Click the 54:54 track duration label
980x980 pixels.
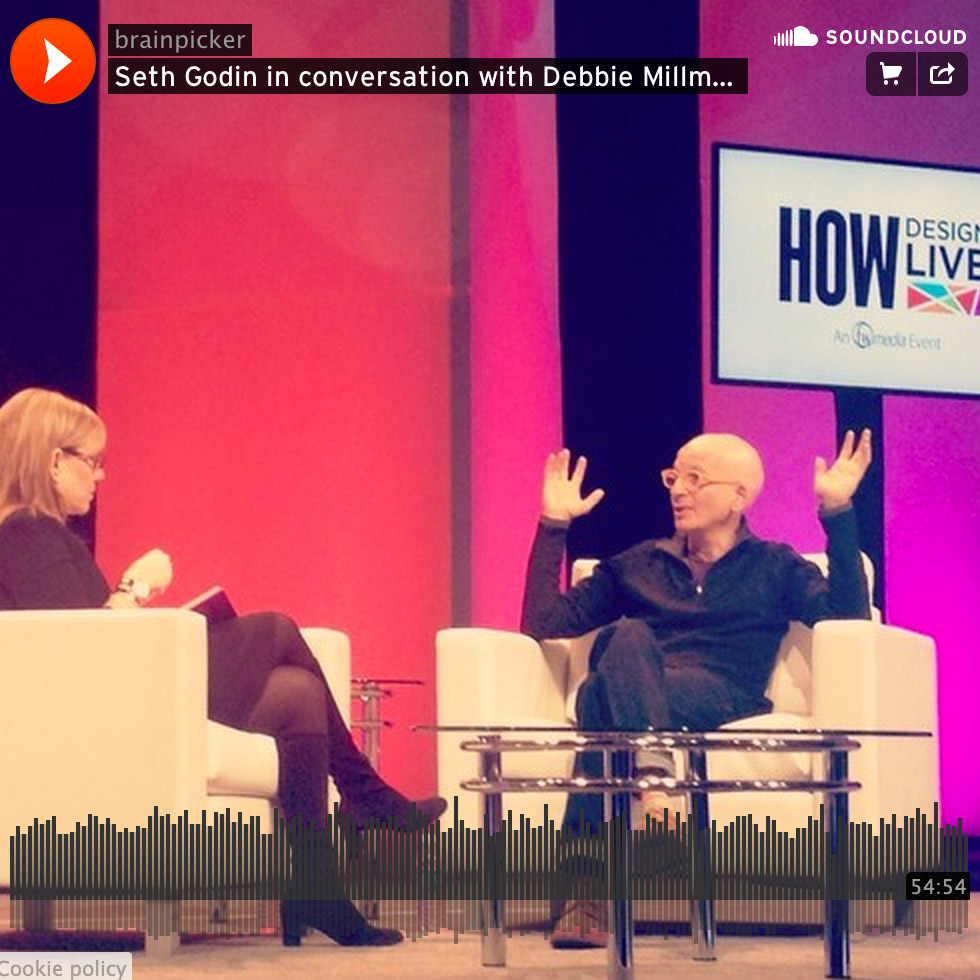pos(938,887)
